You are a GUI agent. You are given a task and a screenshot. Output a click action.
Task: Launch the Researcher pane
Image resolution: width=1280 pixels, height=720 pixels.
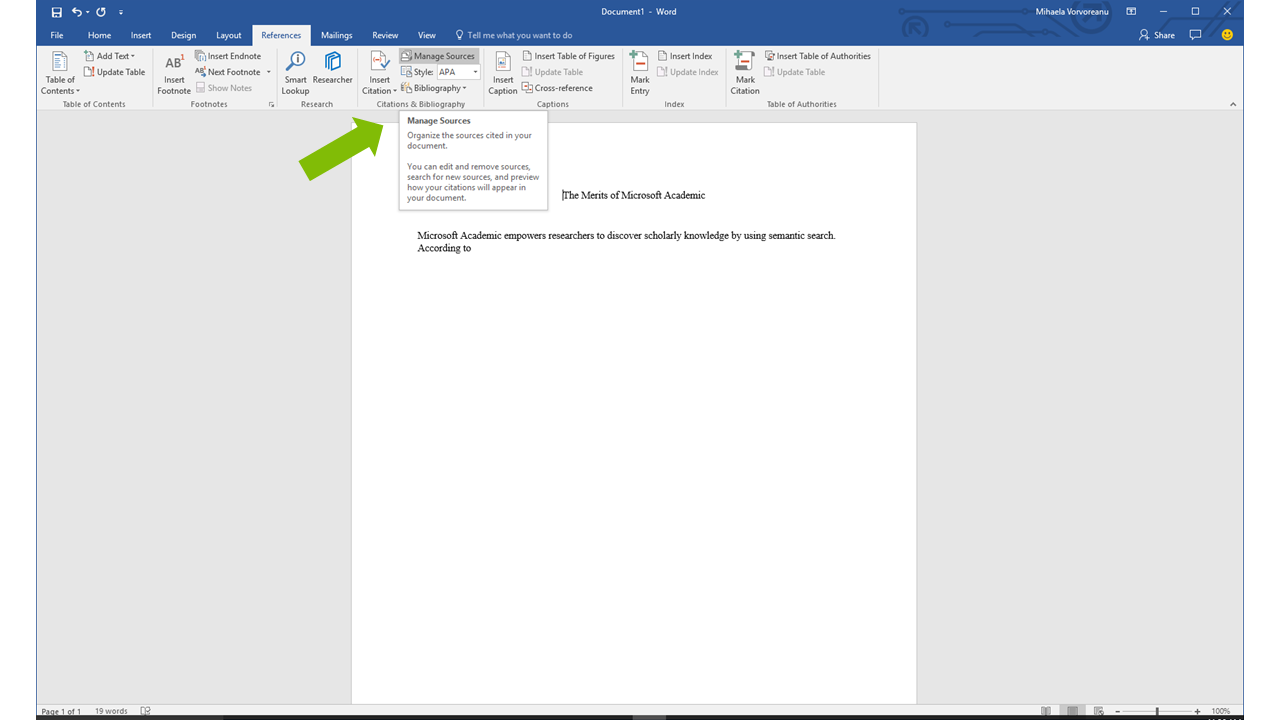(x=332, y=68)
